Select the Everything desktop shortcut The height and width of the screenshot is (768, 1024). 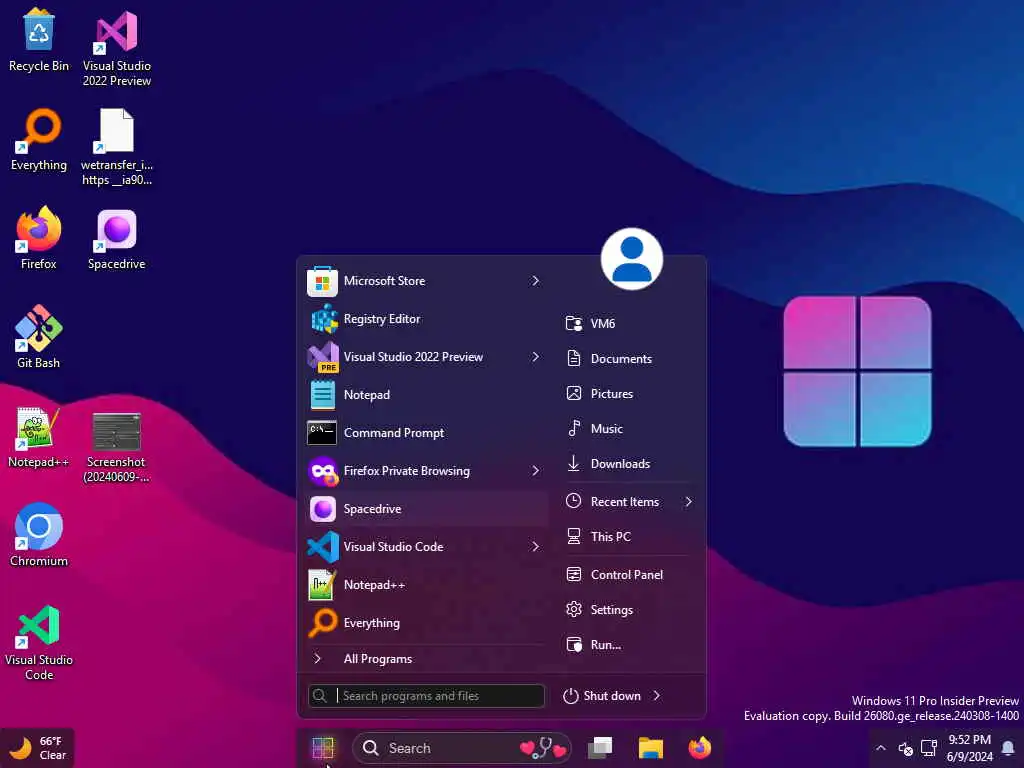(39, 140)
